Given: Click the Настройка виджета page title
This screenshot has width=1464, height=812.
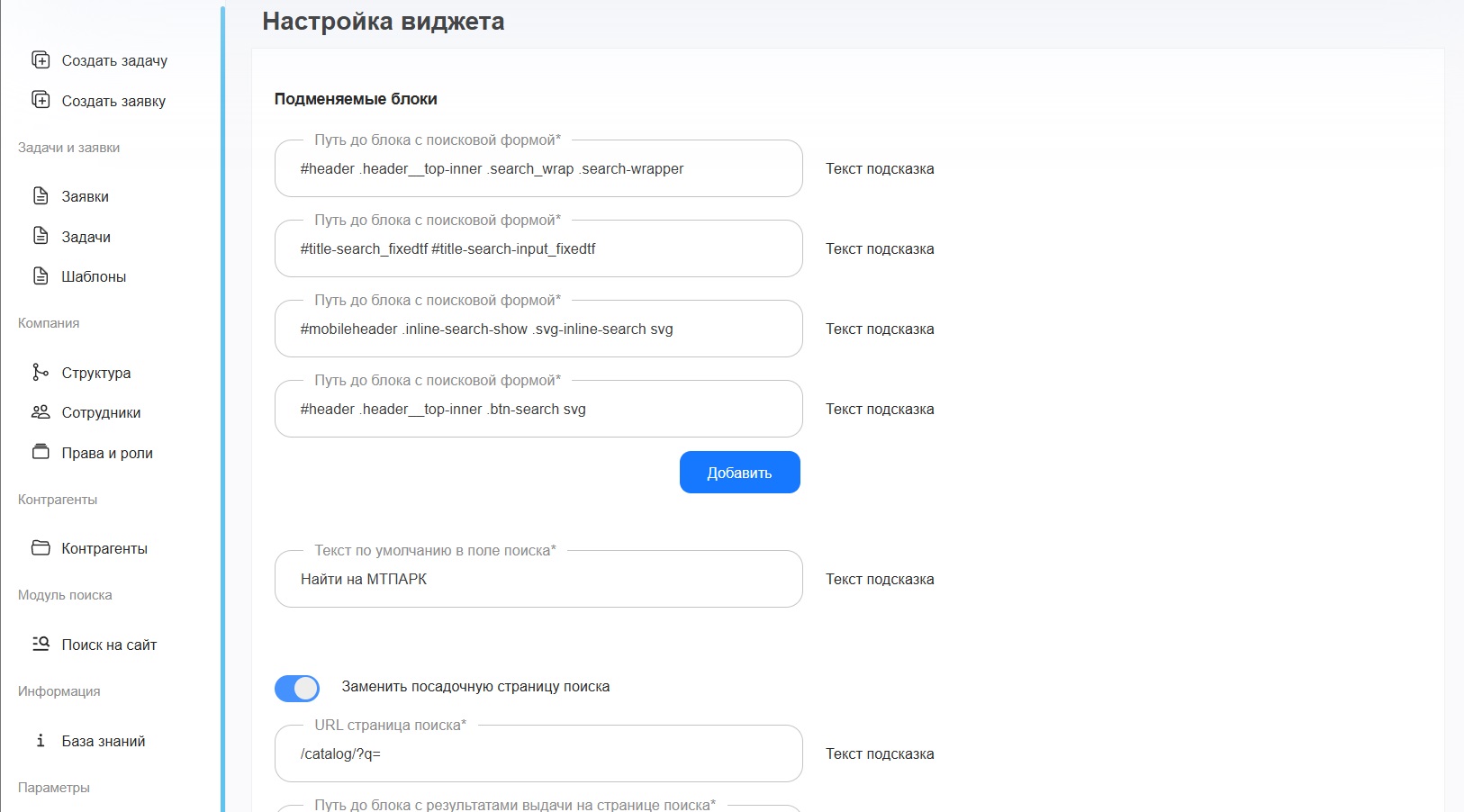Looking at the screenshot, I should point(384,22).
